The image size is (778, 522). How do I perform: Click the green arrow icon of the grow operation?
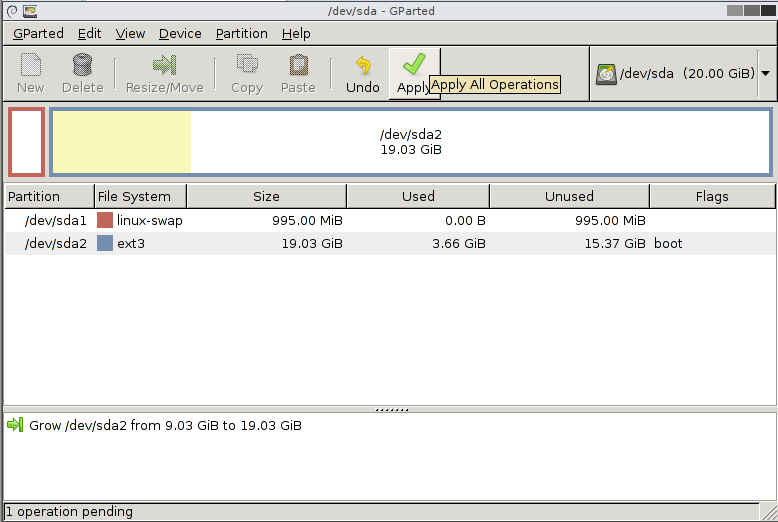pyautogui.click(x=15, y=425)
